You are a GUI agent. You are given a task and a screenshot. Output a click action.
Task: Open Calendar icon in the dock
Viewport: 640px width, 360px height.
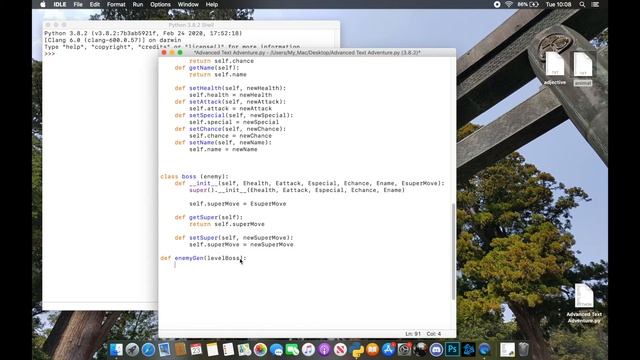(x=196, y=349)
